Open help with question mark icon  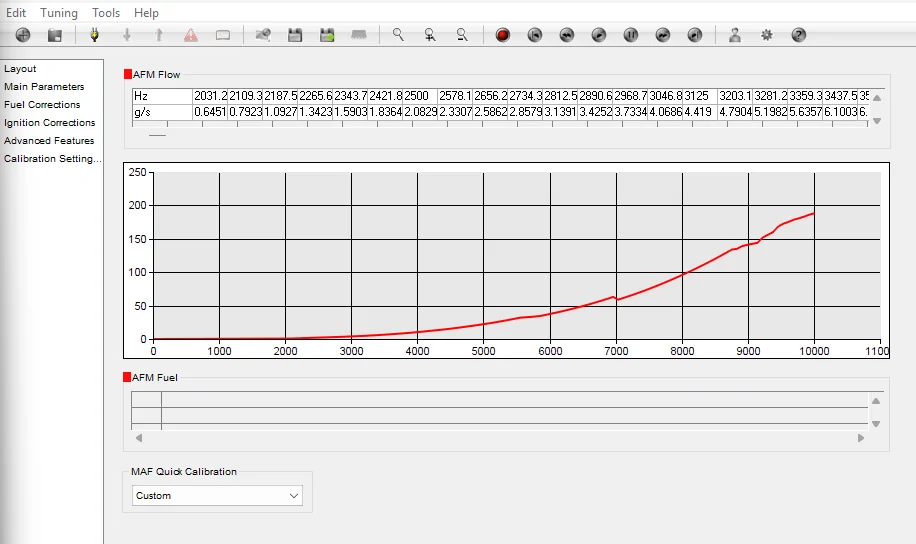pyautogui.click(x=799, y=35)
